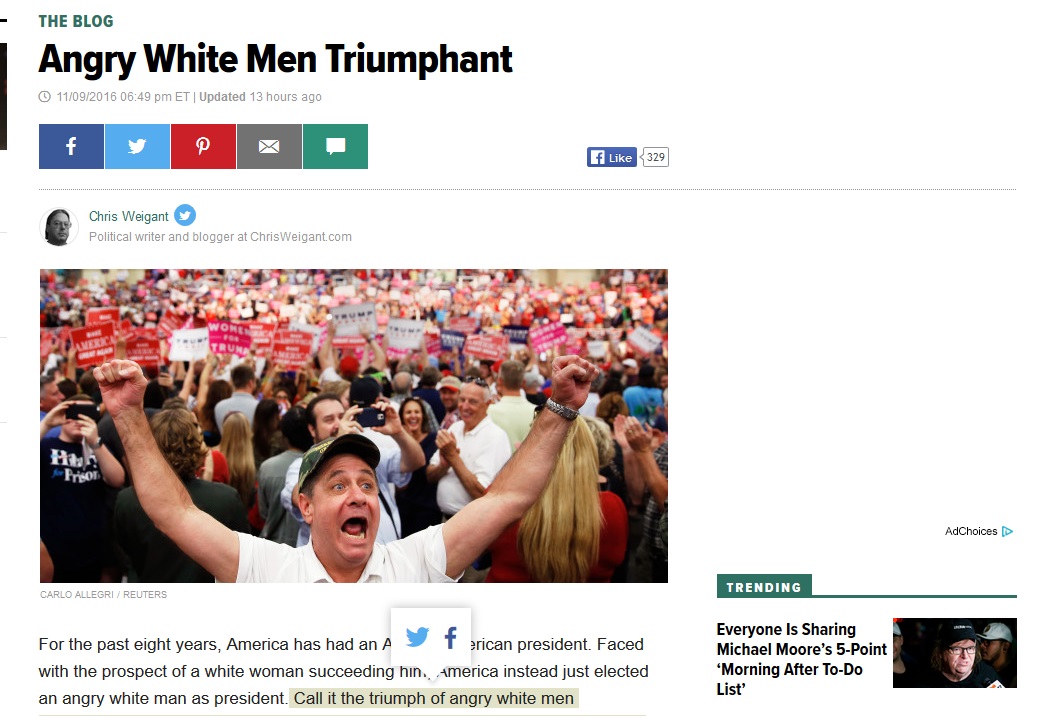This screenshot has width=1040, height=716.
Task: Select the TRENDING section tab header
Action: pyautogui.click(x=764, y=587)
